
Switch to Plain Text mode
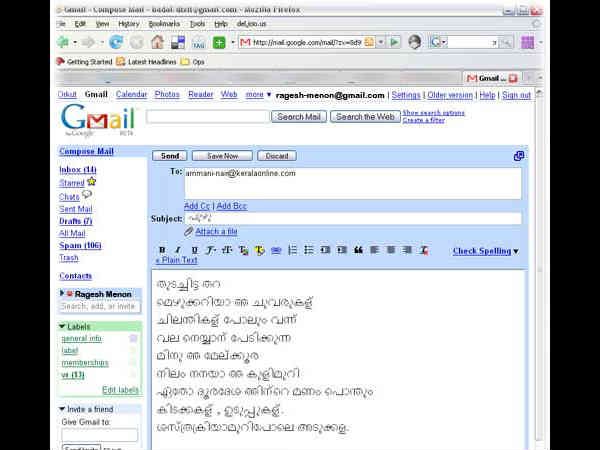176,260
